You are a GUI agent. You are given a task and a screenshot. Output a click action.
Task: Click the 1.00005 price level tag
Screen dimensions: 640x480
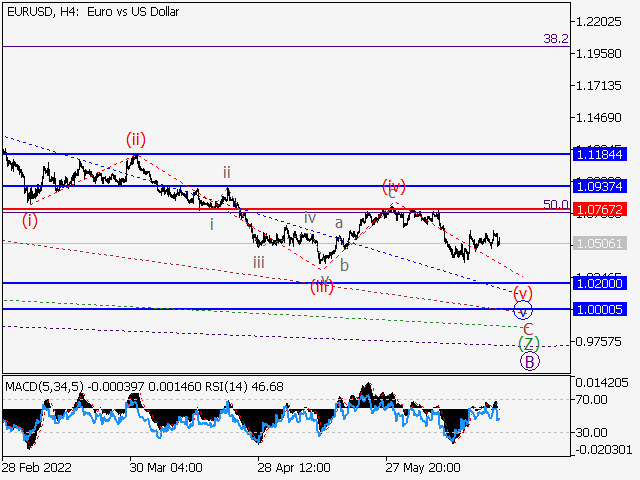(x=600, y=309)
